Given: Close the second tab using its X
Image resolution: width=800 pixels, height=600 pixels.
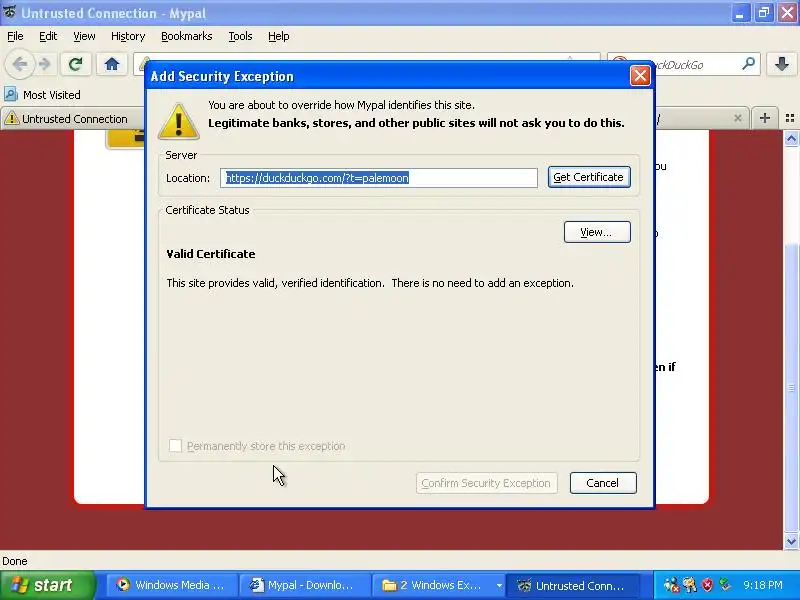Looking at the screenshot, I should pyautogui.click(x=737, y=118).
